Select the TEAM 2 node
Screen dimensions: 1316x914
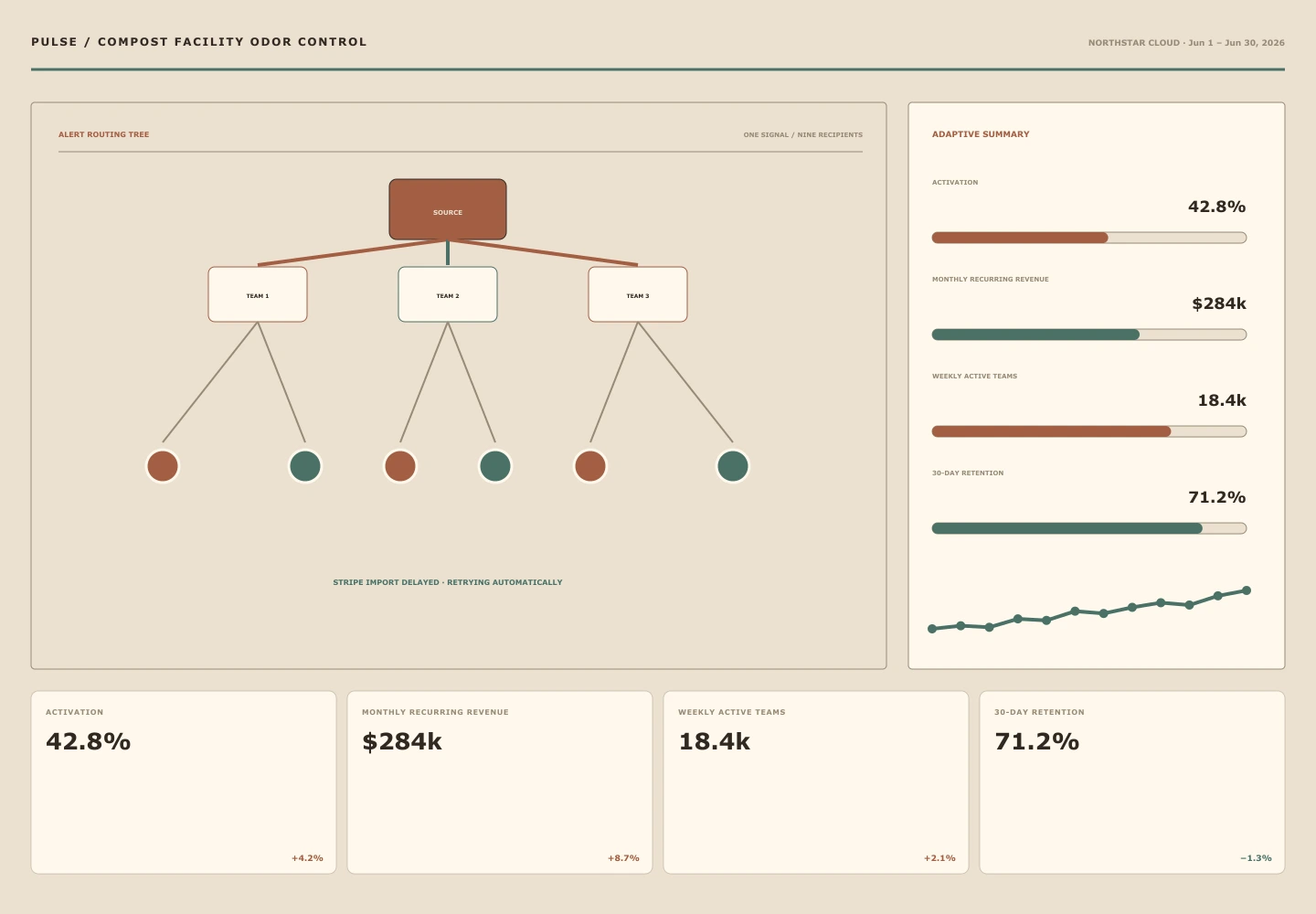tap(448, 294)
